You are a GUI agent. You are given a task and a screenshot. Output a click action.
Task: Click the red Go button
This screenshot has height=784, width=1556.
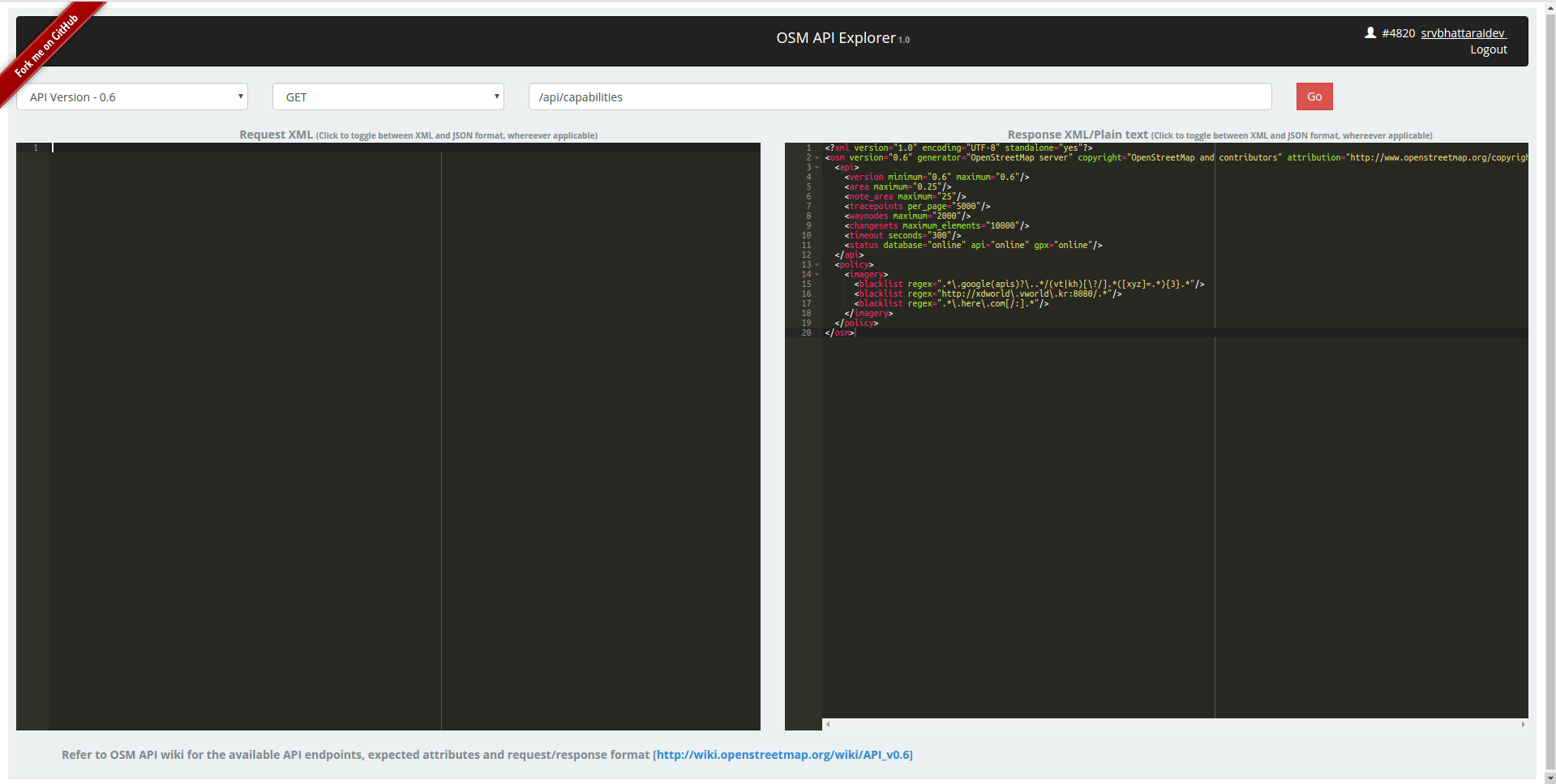click(1314, 96)
